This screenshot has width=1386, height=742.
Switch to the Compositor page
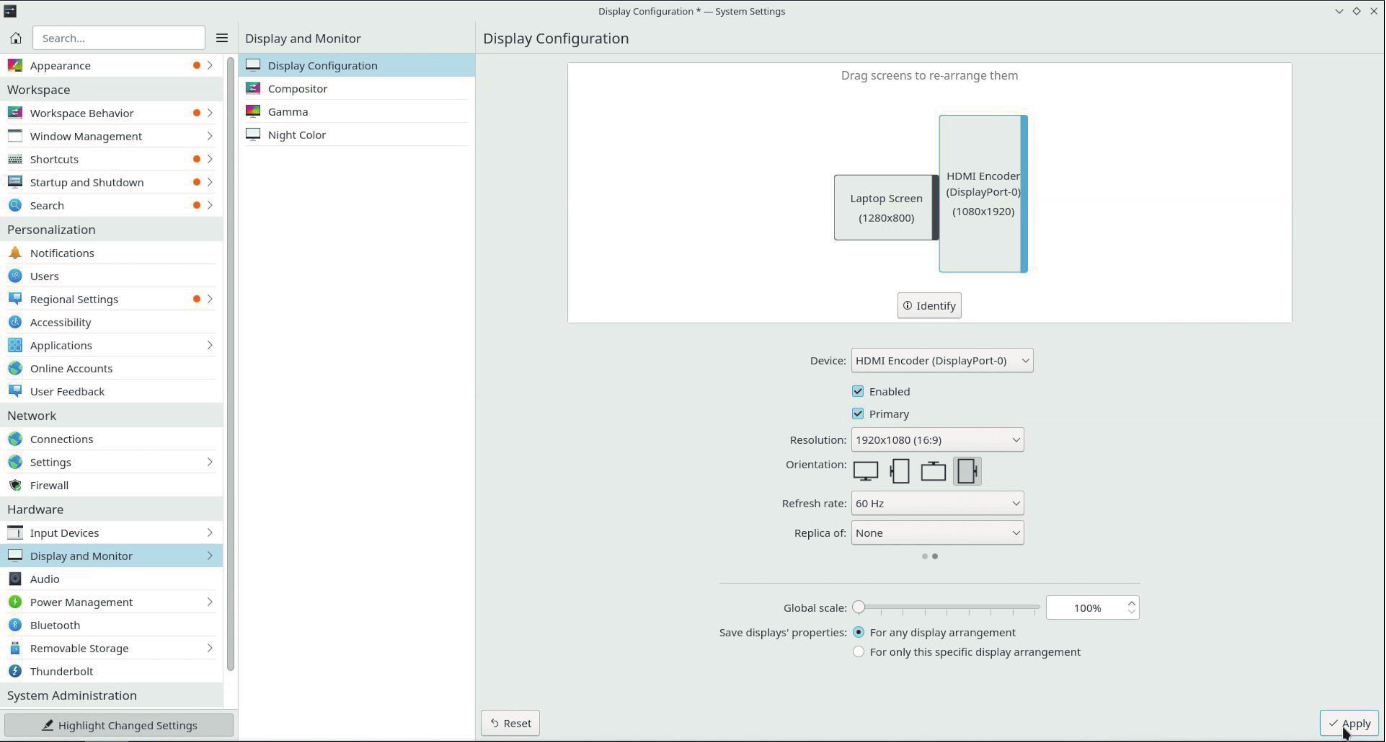click(298, 89)
